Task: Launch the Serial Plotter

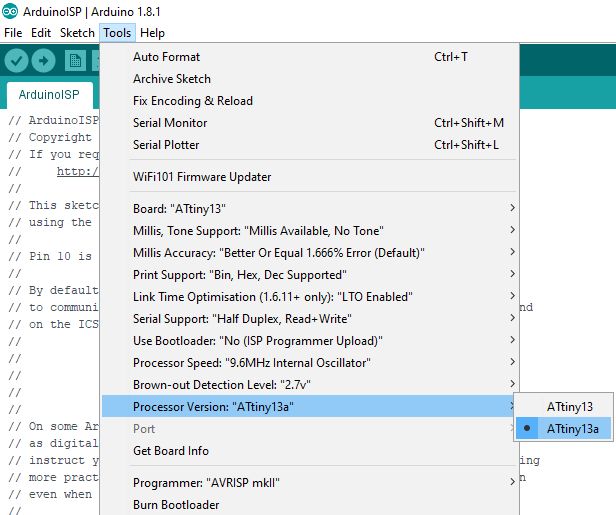Action: click(x=310, y=145)
